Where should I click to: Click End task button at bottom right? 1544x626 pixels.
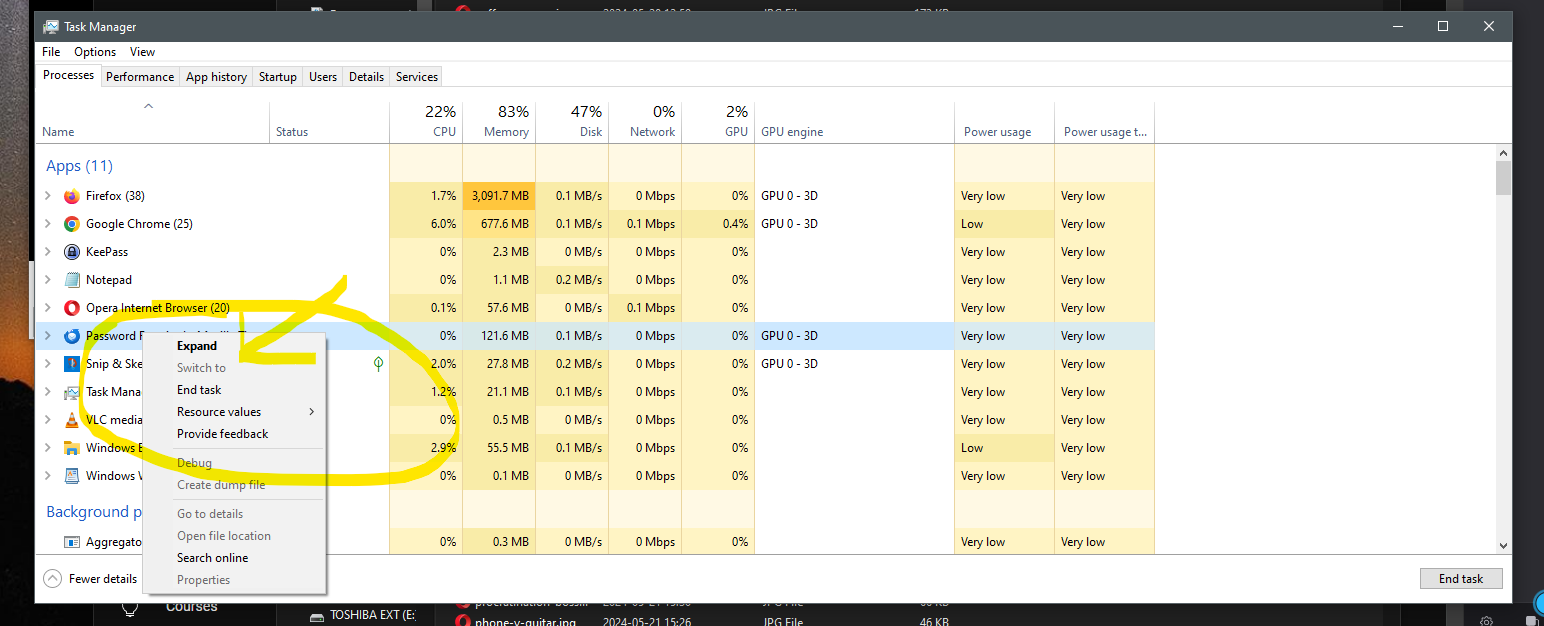(1461, 579)
